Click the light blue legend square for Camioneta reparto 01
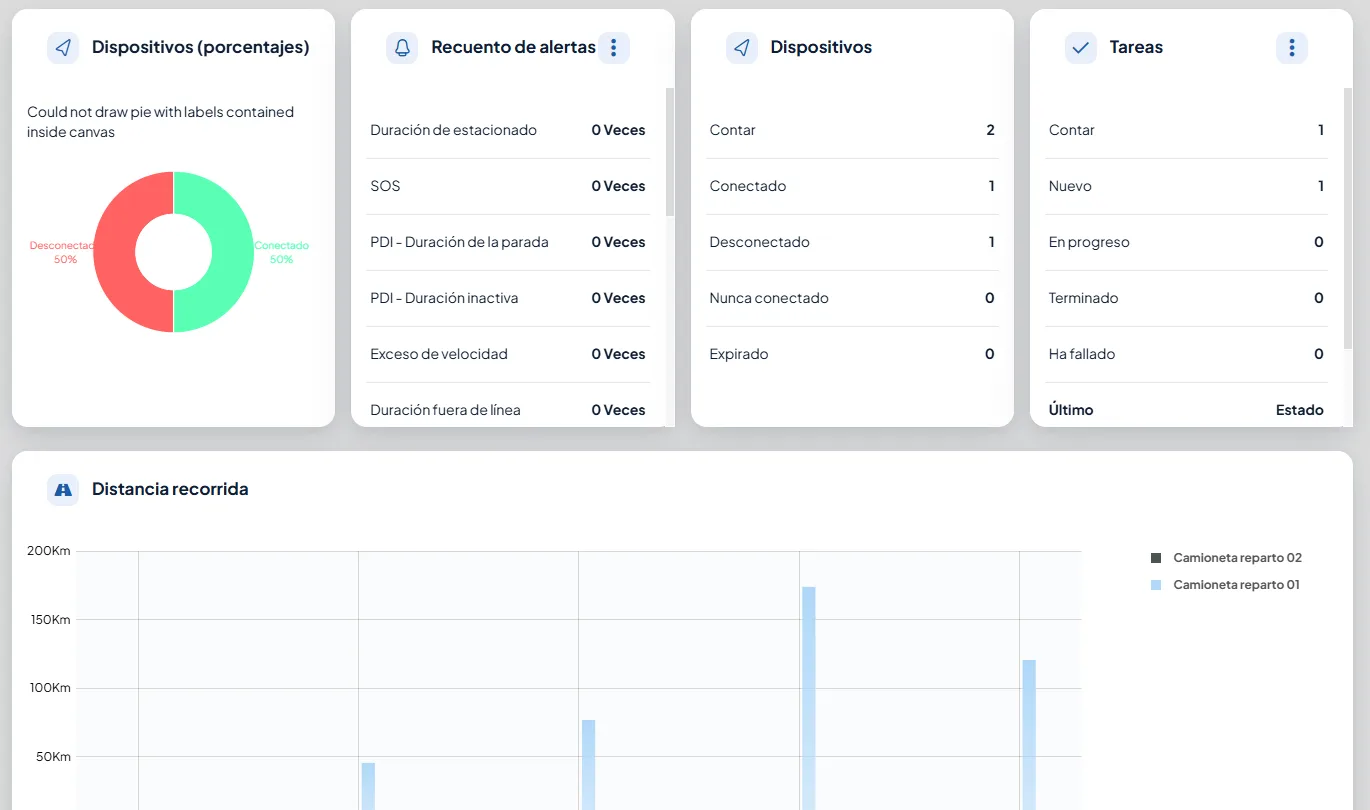 tap(1156, 585)
